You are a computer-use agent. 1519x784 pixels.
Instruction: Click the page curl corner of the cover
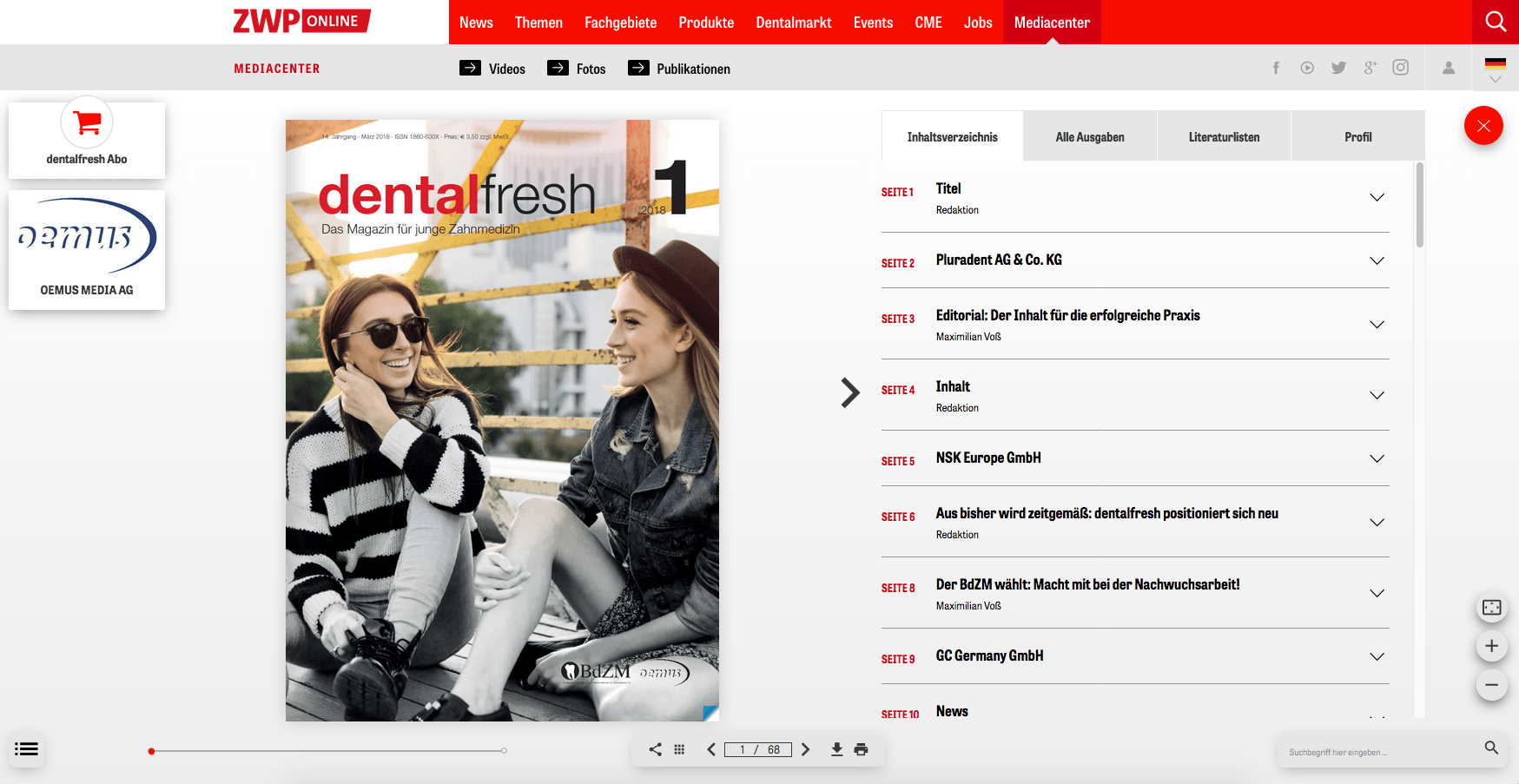tap(710, 713)
